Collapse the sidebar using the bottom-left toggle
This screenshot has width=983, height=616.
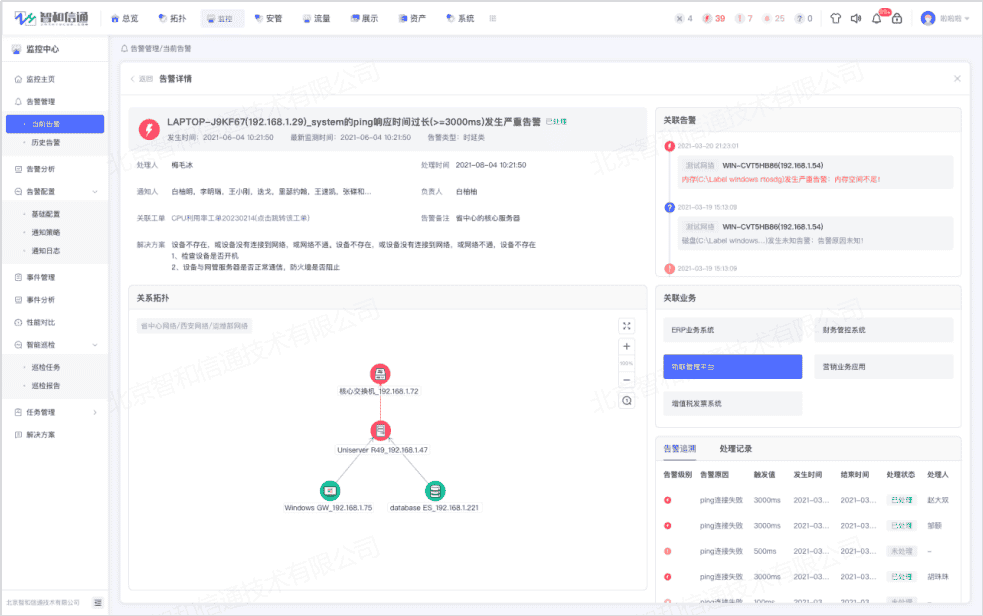click(97, 604)
